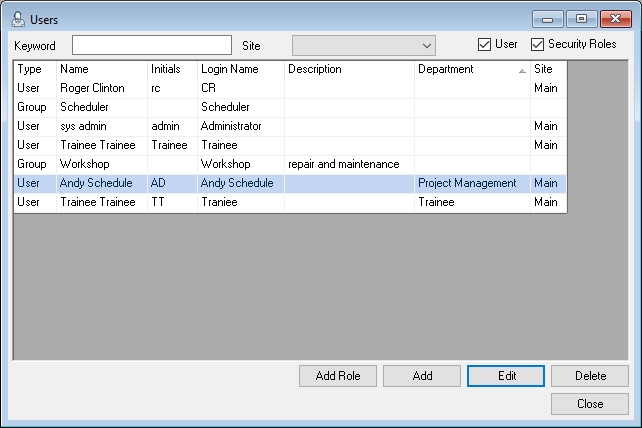Sort by the Name column header

[100, 70]
